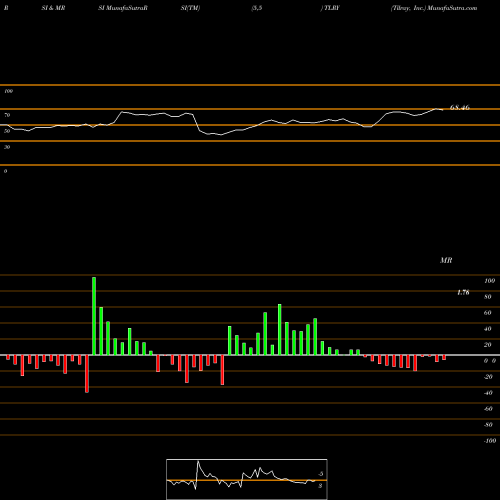500x500 pixels.
Task: Click the MR axis label 80
Action: tap(488, 297)
